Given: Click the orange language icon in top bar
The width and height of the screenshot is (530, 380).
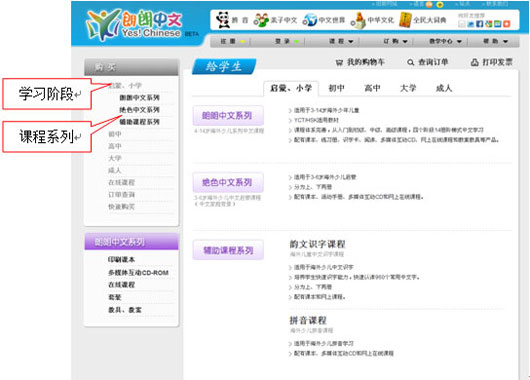Looking at the screenshot, I should click(x=429, y=4).
